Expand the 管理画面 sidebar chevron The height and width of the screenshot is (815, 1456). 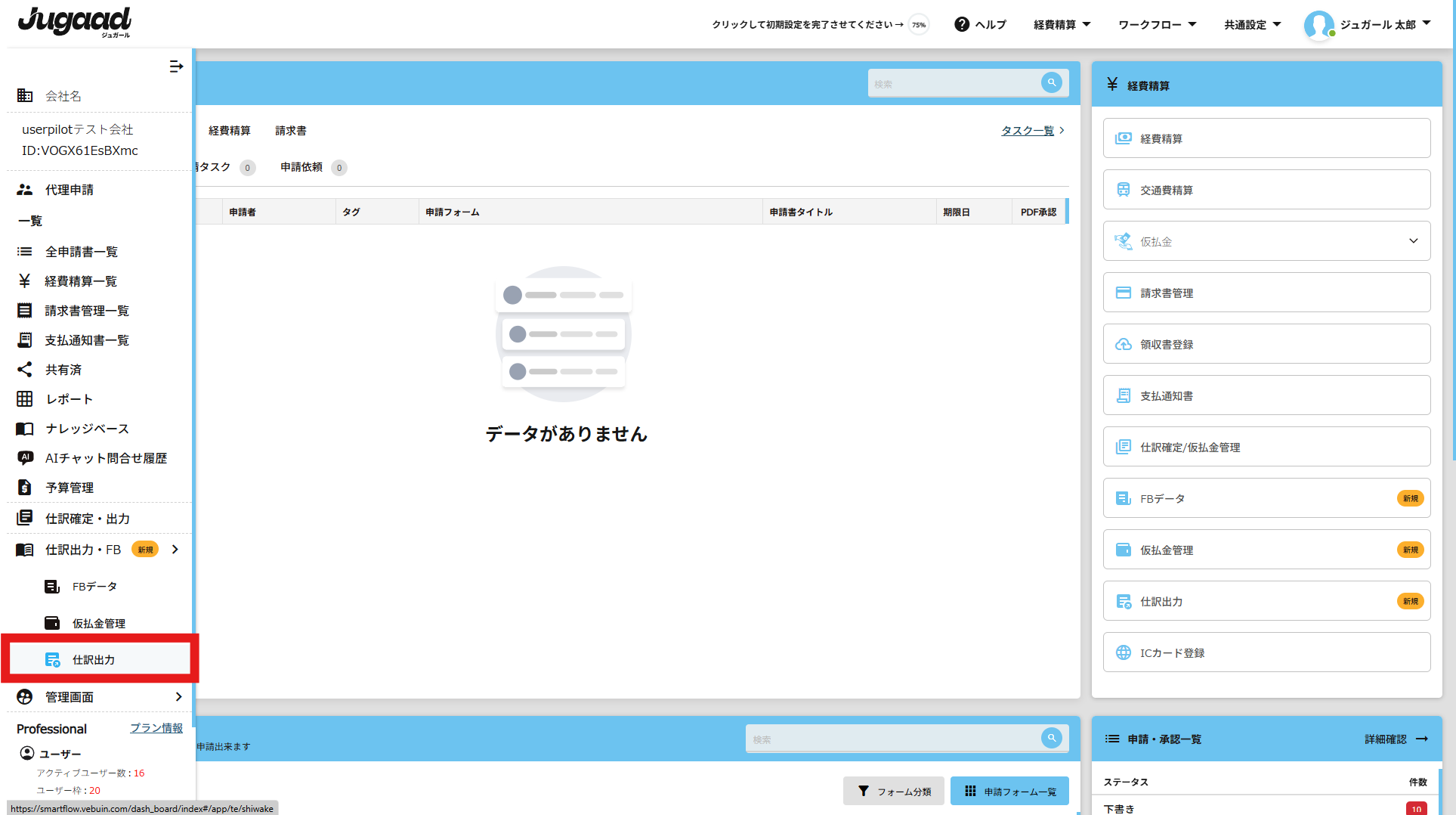click(x=178, y=697)
